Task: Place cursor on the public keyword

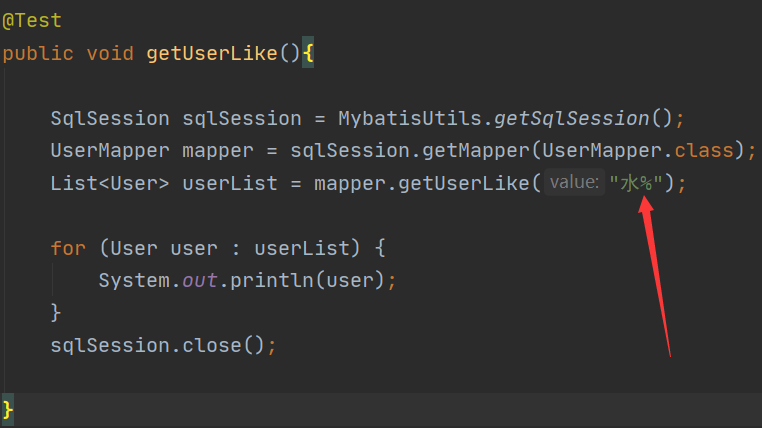Action: pos(37,53)
